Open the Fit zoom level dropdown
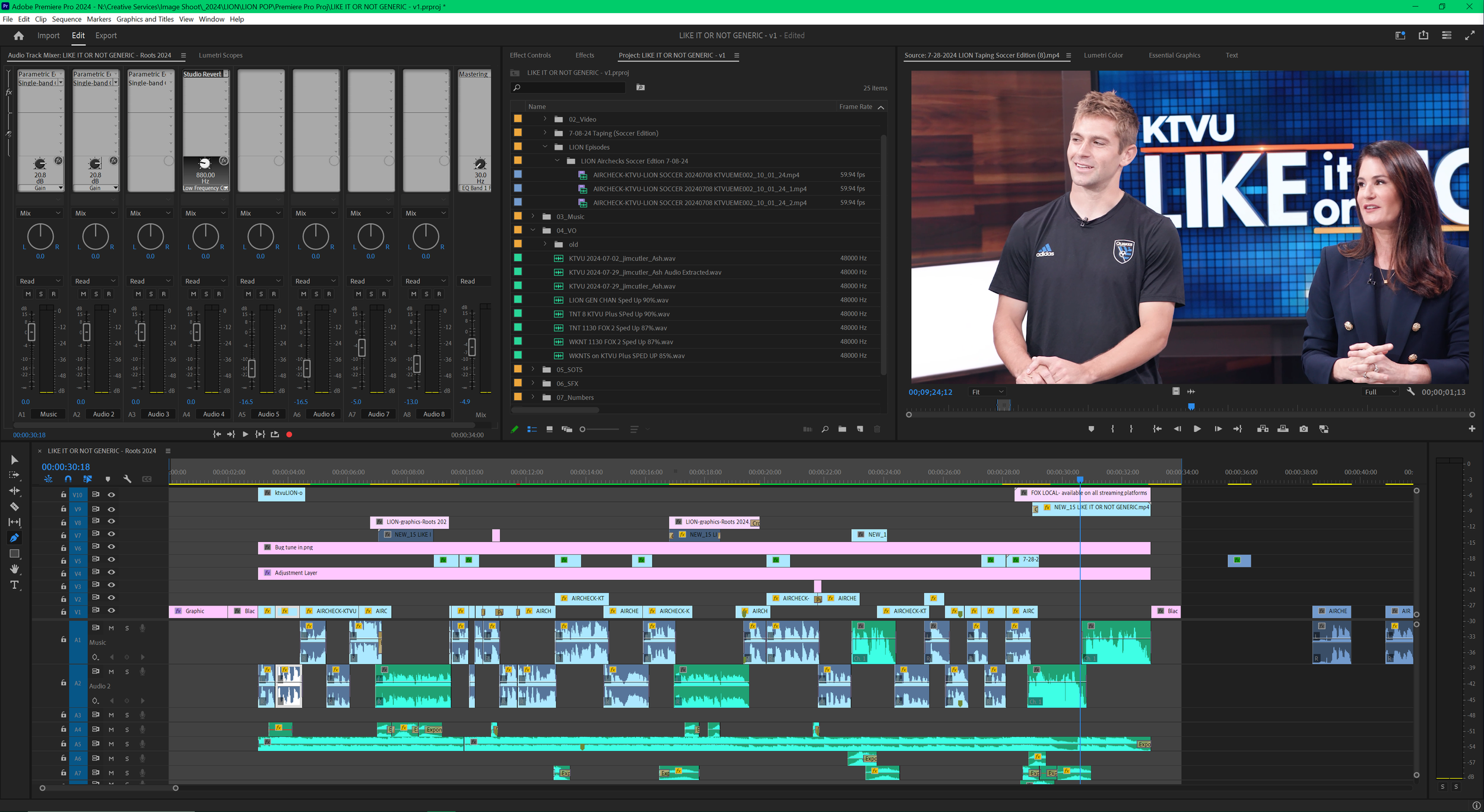This screenshot has width=1484, height=812. point(987,392)
